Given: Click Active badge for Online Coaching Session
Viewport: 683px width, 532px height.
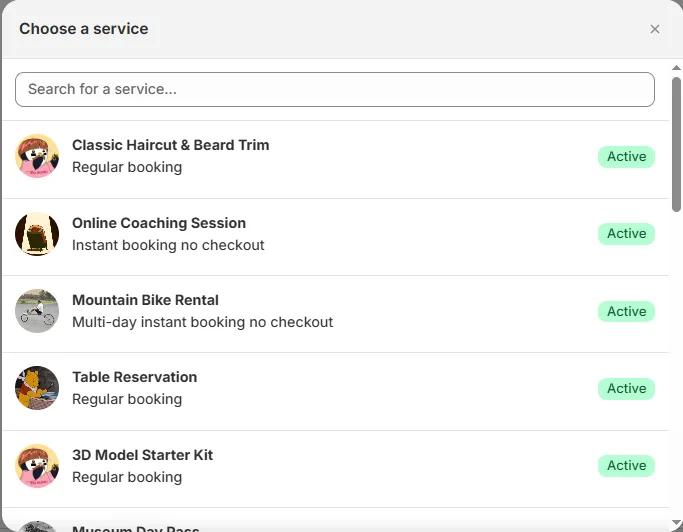Looking at the screenshot, I should (626, 234).
